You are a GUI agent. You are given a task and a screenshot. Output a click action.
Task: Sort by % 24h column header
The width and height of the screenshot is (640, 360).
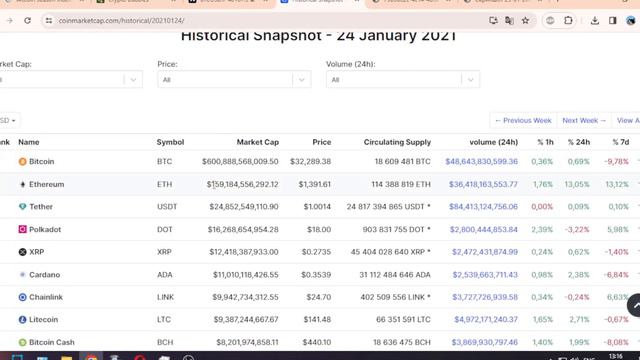coord(579,142)
